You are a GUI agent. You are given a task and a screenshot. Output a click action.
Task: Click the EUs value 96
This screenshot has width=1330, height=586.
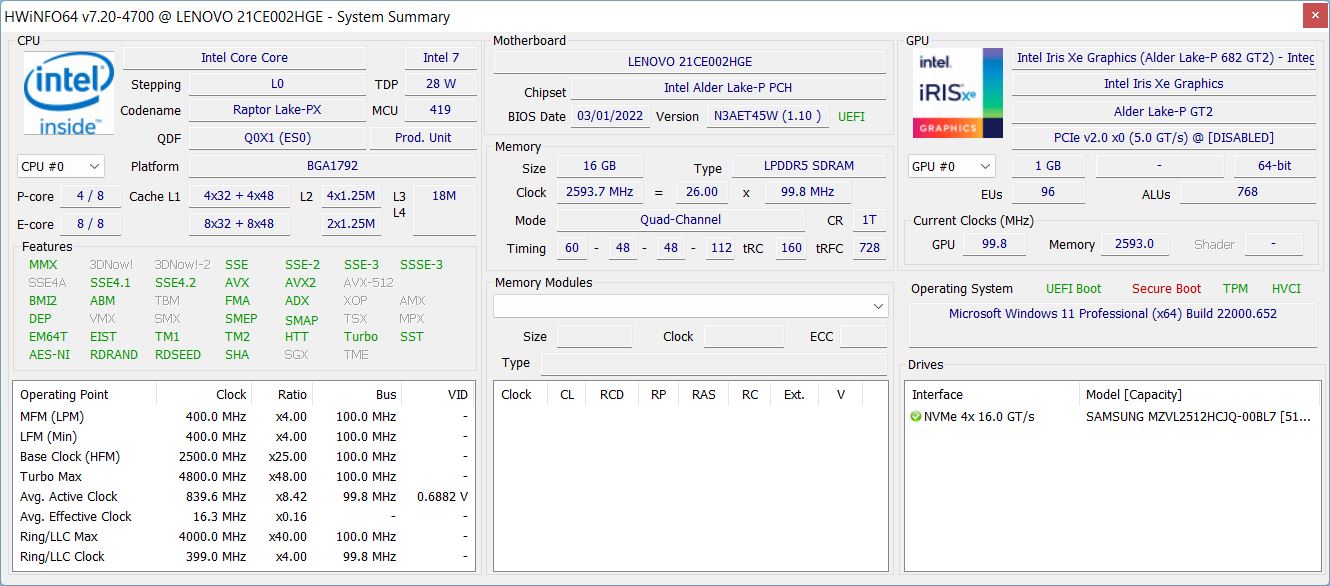pyautogui.click(x=1048, y=192)
